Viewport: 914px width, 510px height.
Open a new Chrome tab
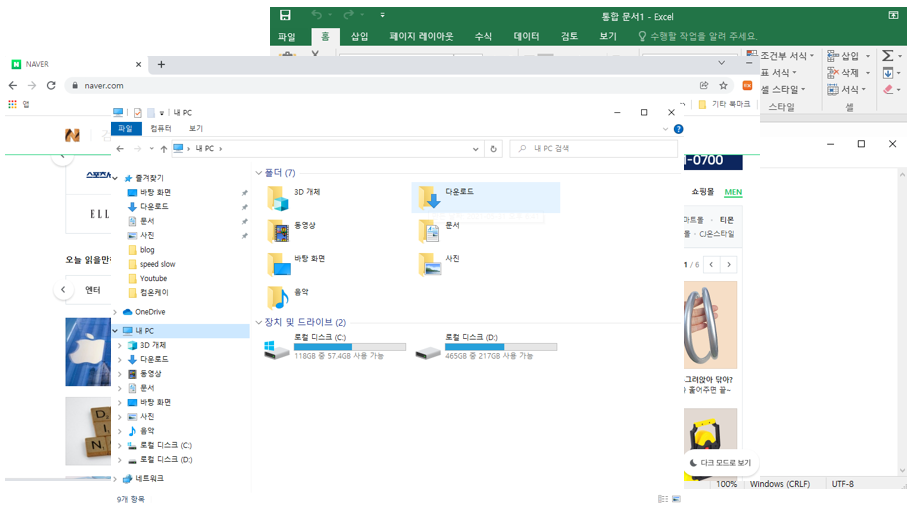pyautogui.click(x=161, y=64)
